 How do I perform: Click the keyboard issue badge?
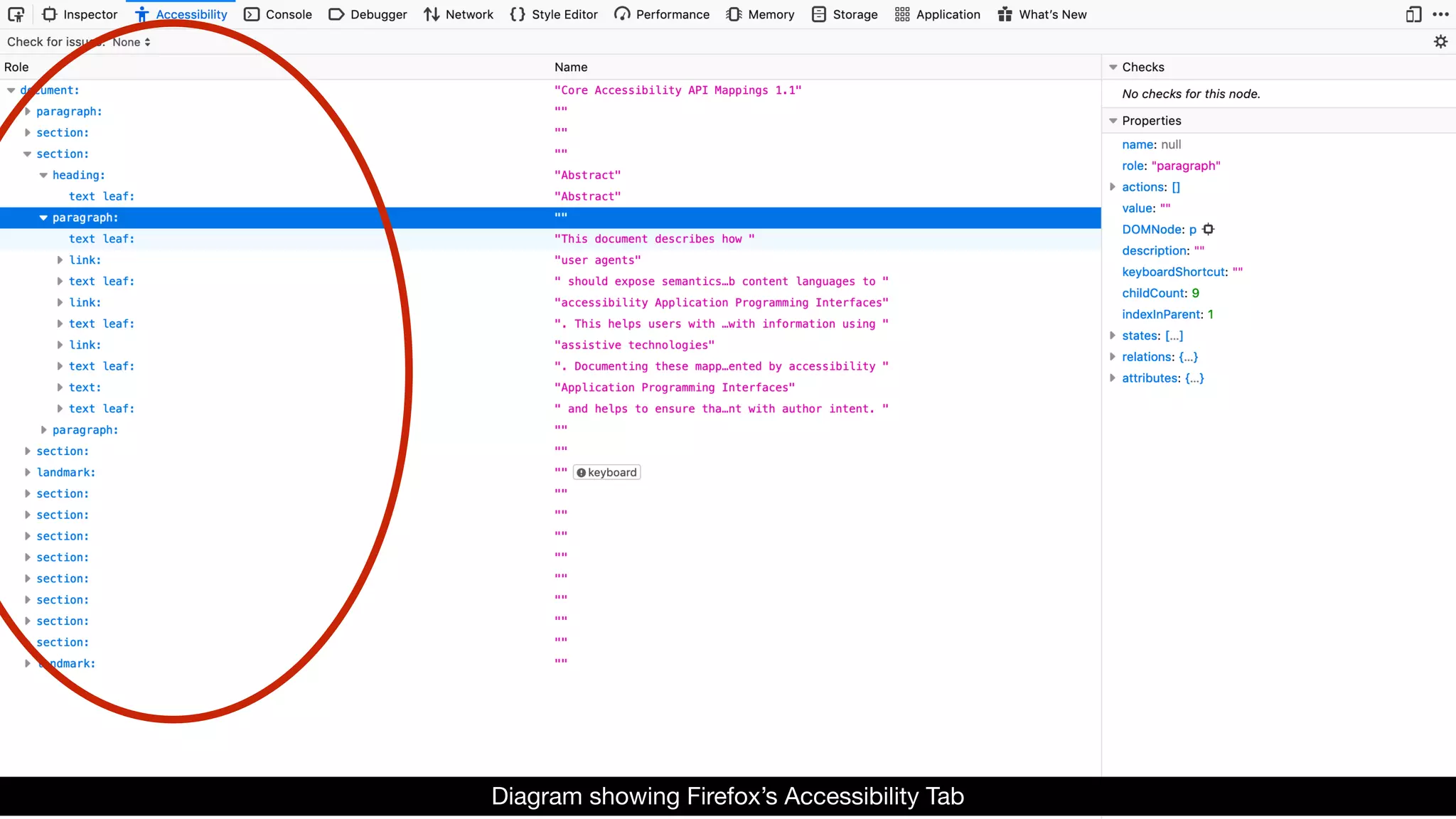pos(607,472)
